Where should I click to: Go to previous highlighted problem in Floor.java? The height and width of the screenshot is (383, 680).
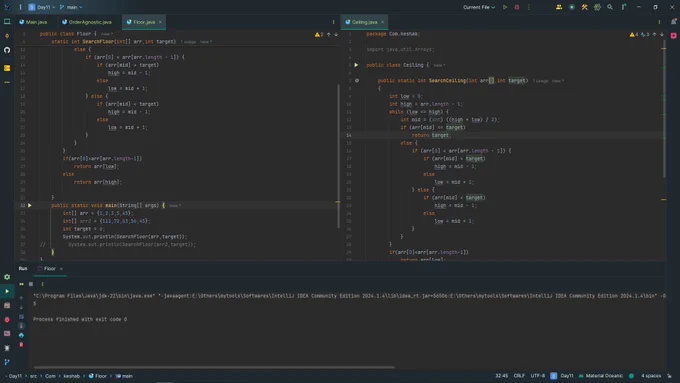[329, 34]
